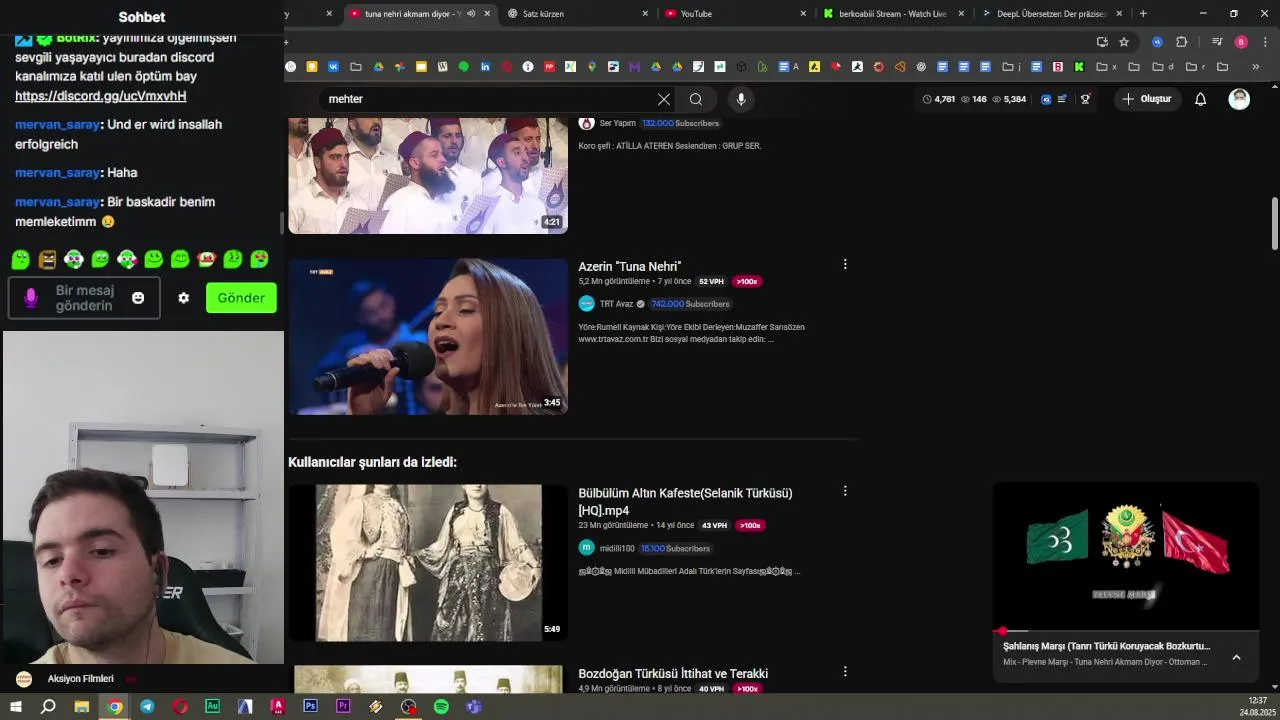Switch to the YouTube tab
The width and height of the screenshot is (1280, 720).
(x=736, y=14)
